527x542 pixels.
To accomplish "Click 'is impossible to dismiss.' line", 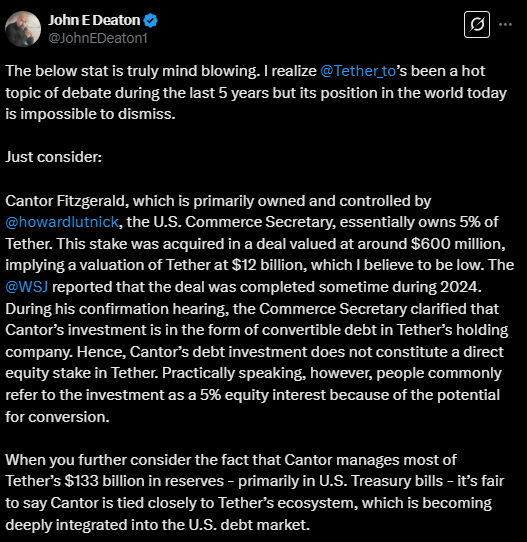I will pos(90,114).
